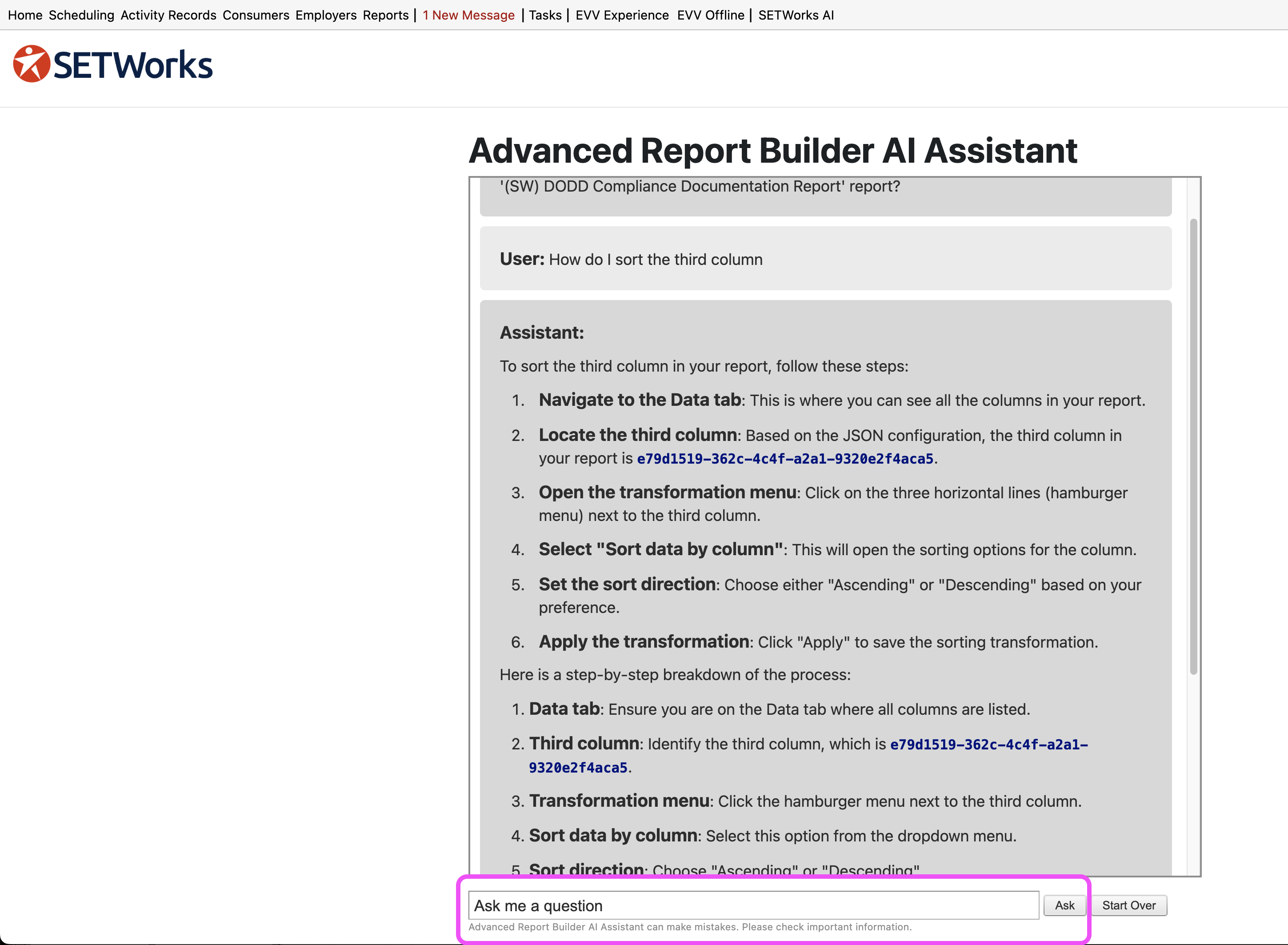The height and width of the screenshot is (945, 1288).
Task: Open the Scheduling menu
Action: (81, 15)
